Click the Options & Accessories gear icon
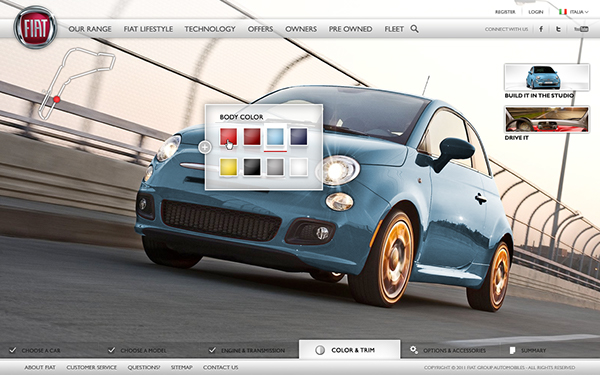The width and height of the screenshot is (600, 375). click(x=413, y=350)
